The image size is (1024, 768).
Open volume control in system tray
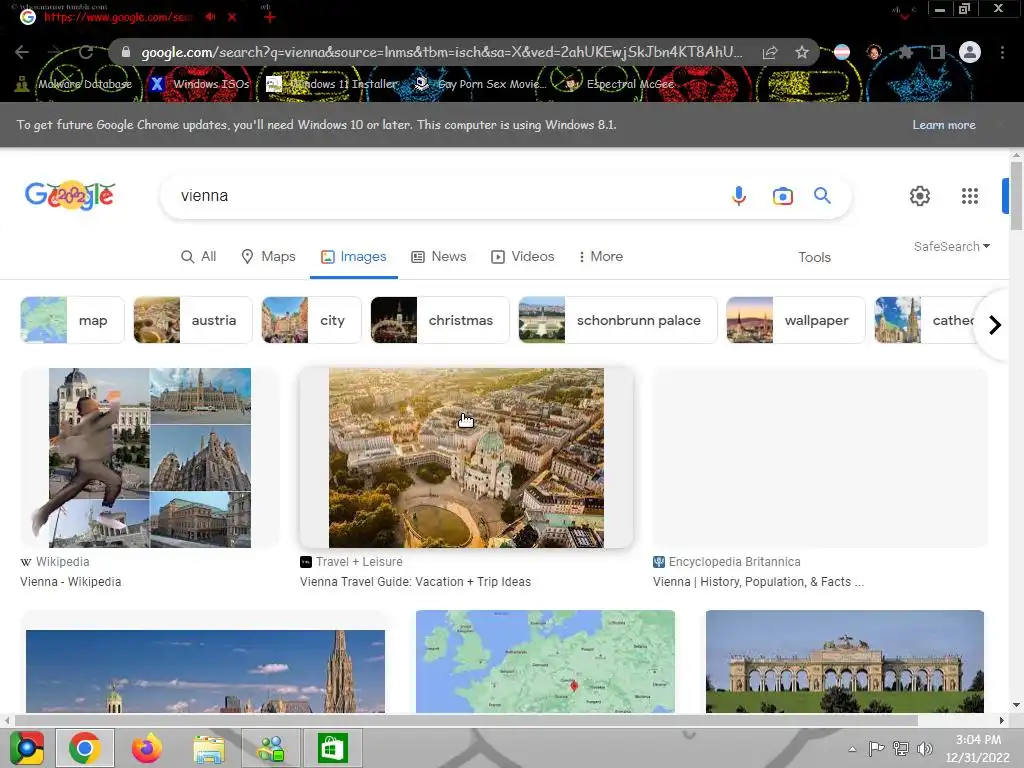pos(924,748)
